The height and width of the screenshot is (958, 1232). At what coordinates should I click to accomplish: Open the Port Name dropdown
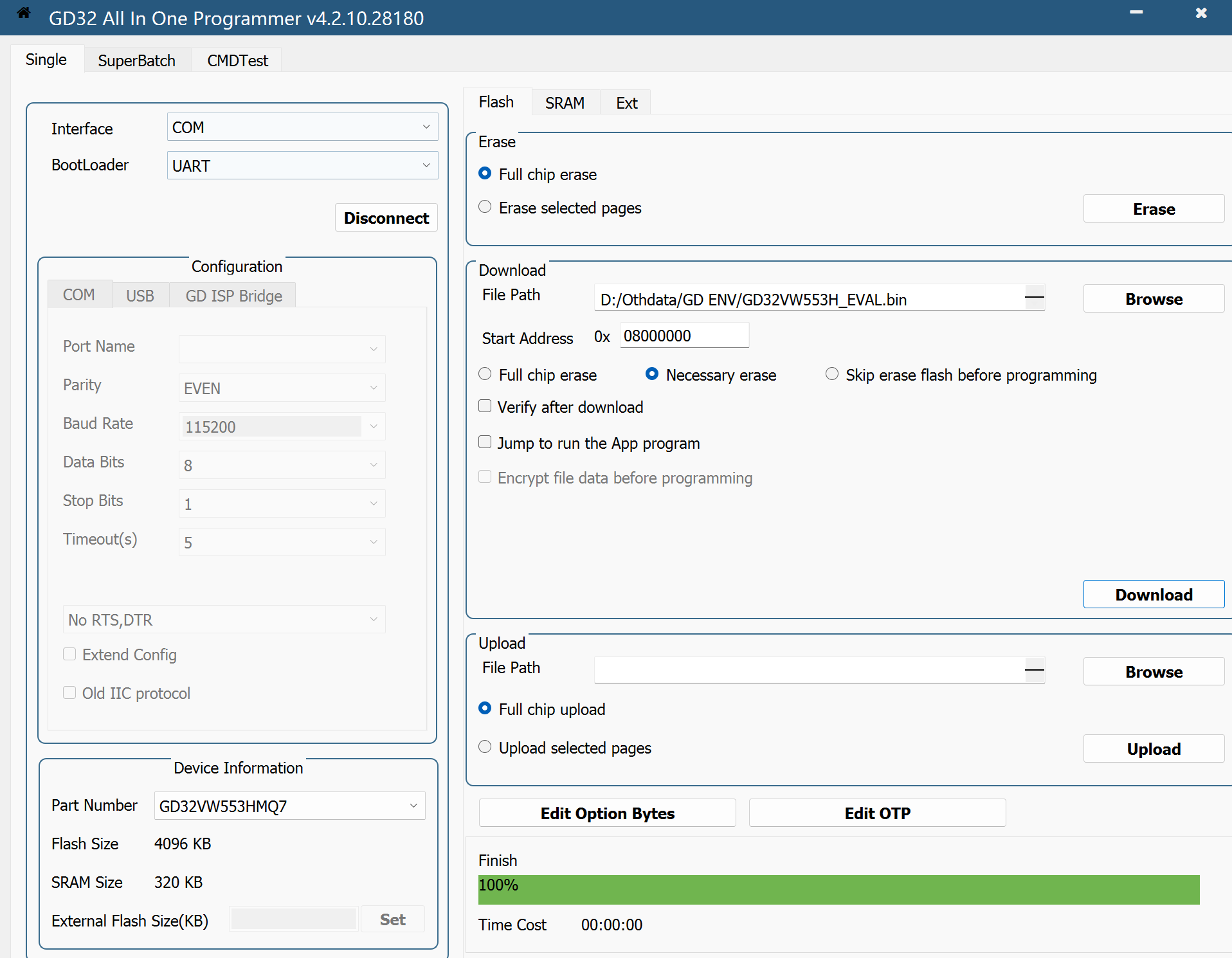(x=282, y=349)
